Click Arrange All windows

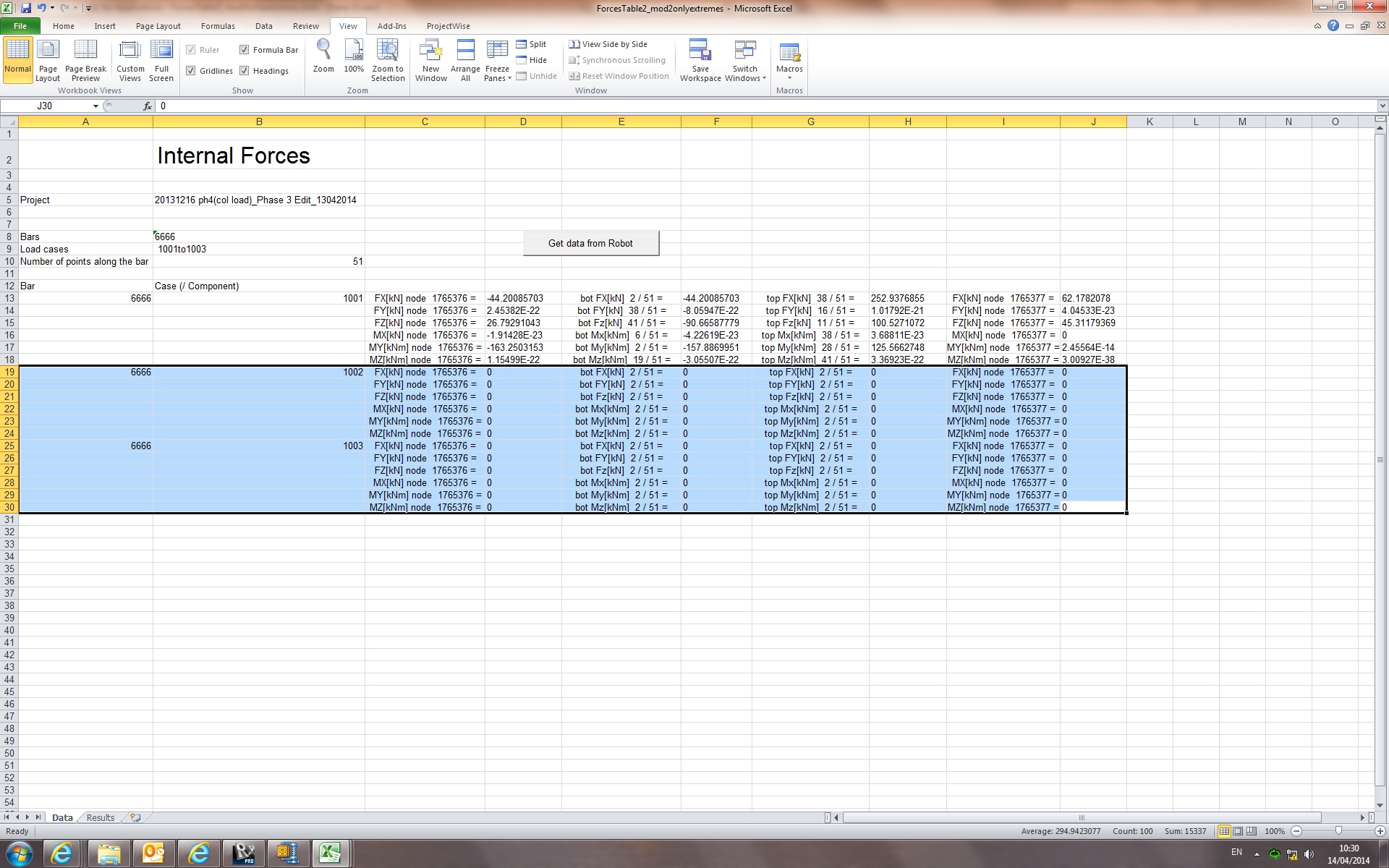pos(465,61)
